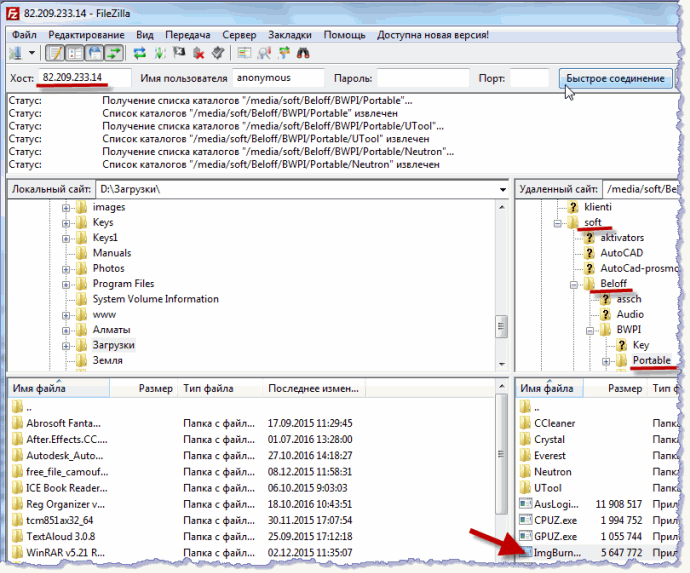Select the CPUZ.exe file icon

[525, 520]
